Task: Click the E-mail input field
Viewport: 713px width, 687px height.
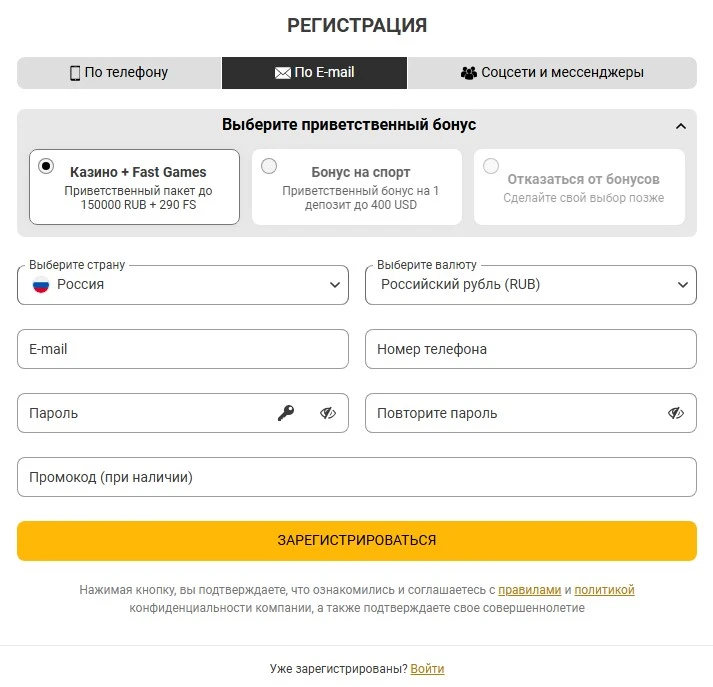Action: [x=183, y=349]
